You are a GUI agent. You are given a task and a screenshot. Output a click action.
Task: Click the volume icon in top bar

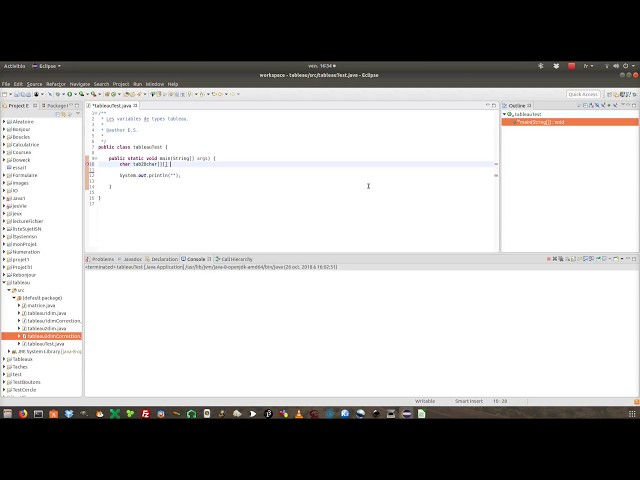(616, 66)
